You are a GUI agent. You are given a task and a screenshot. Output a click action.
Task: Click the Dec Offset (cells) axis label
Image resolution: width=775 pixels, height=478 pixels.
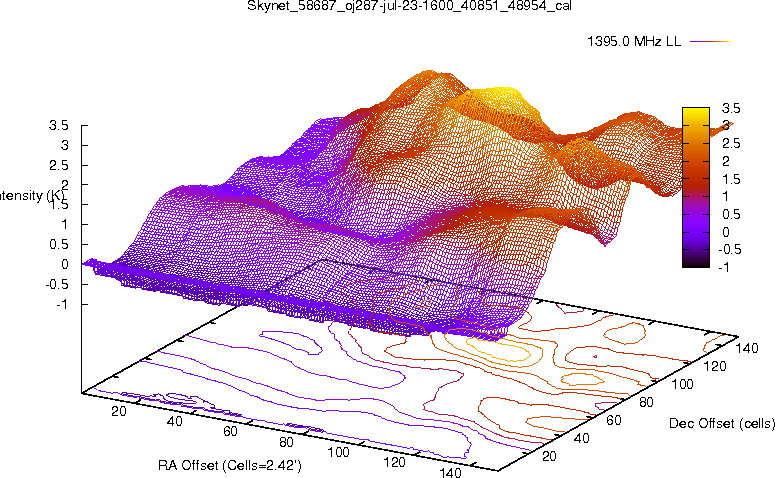click(722, 423)
